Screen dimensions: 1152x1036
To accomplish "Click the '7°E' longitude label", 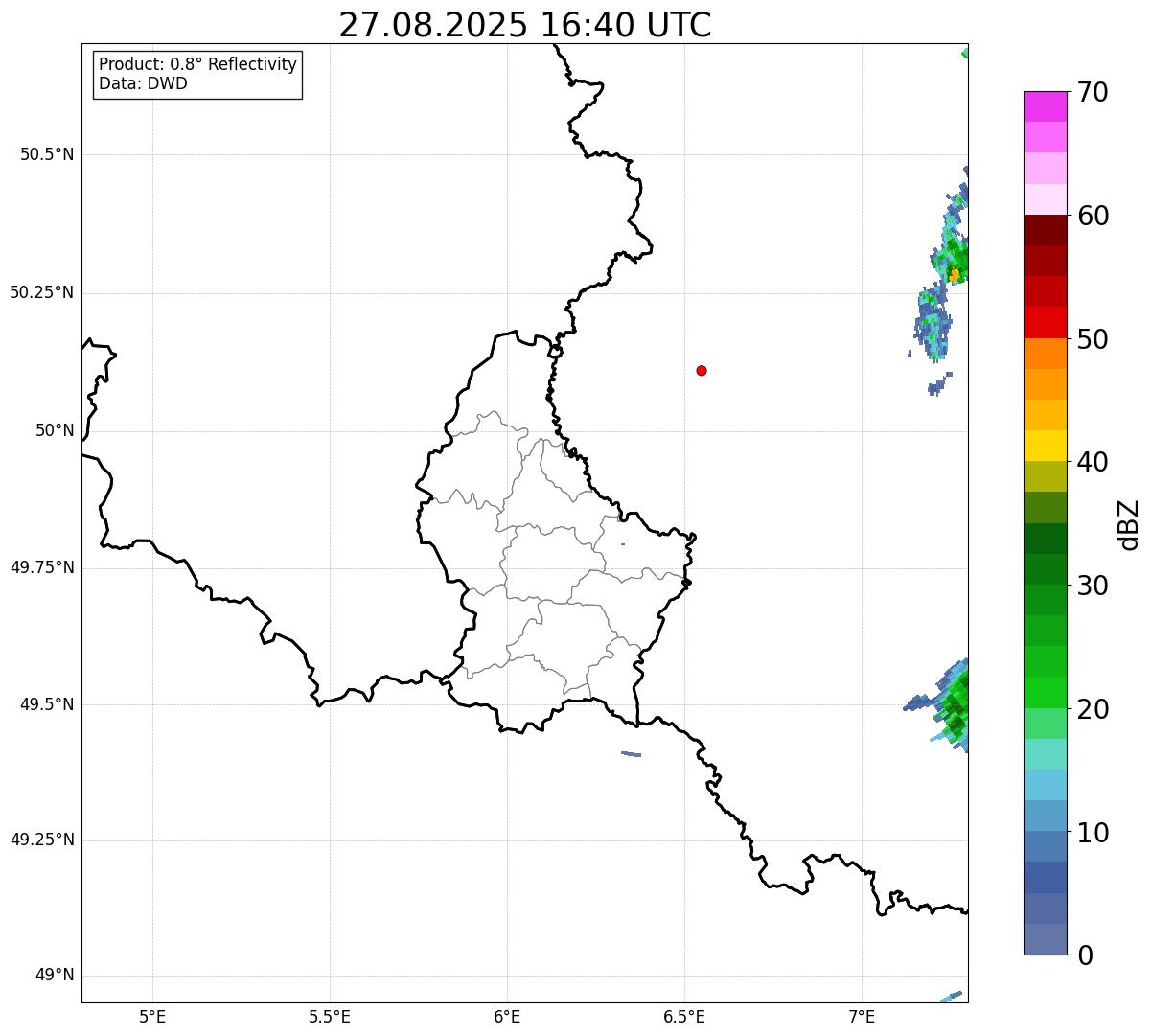I will point(862,1016).
